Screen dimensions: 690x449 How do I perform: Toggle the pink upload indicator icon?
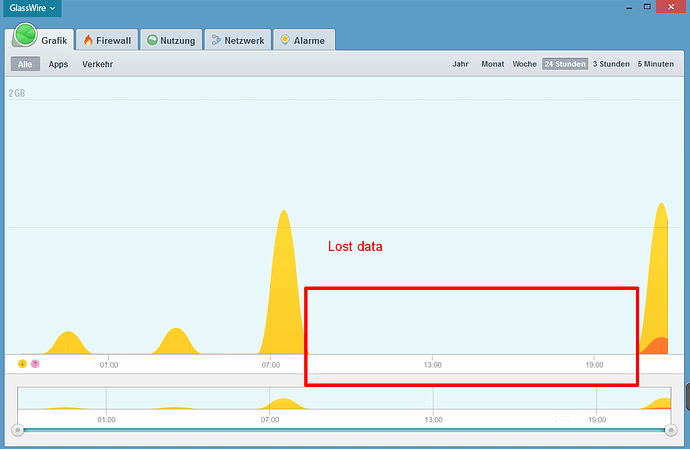coord(35,364)
